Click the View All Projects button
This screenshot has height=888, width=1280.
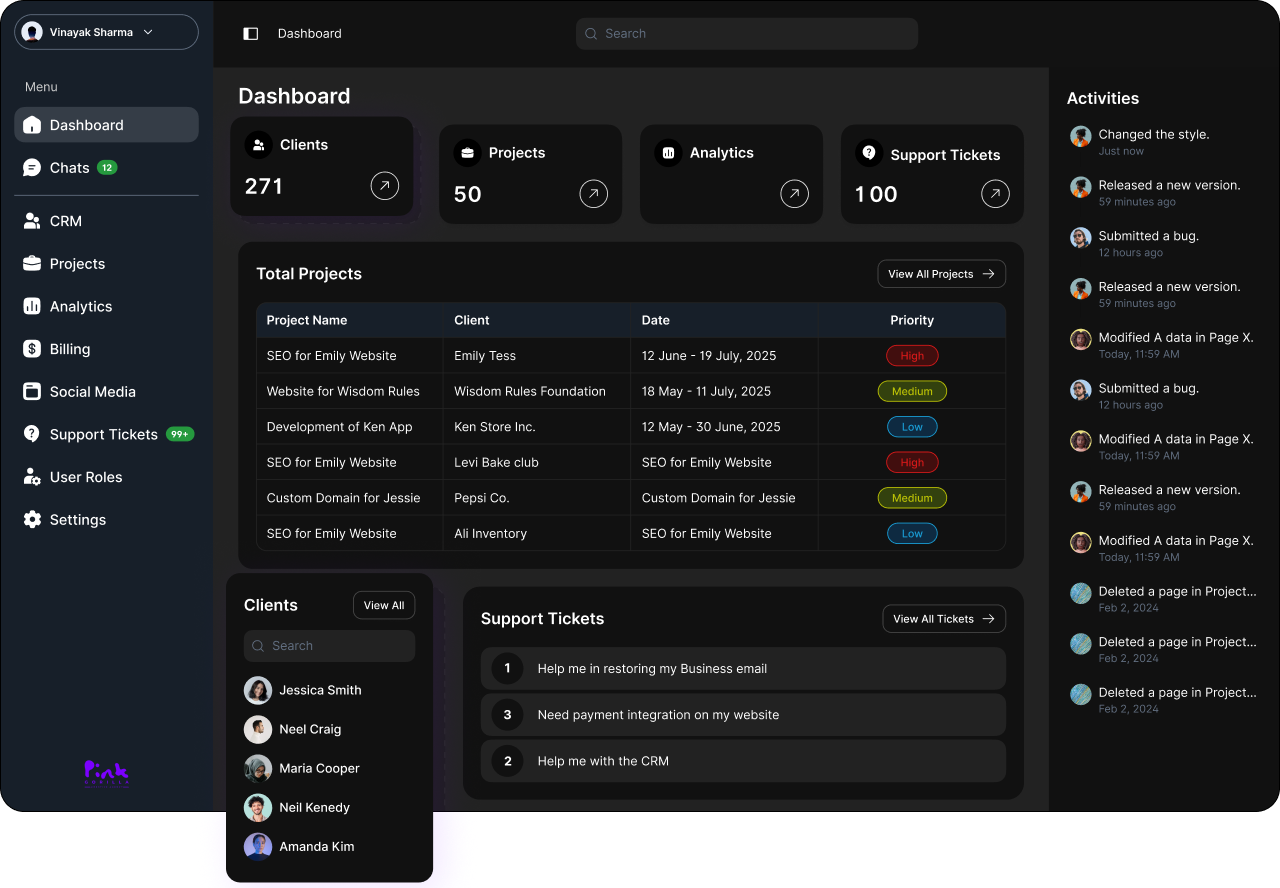click(x=941, y=274)
